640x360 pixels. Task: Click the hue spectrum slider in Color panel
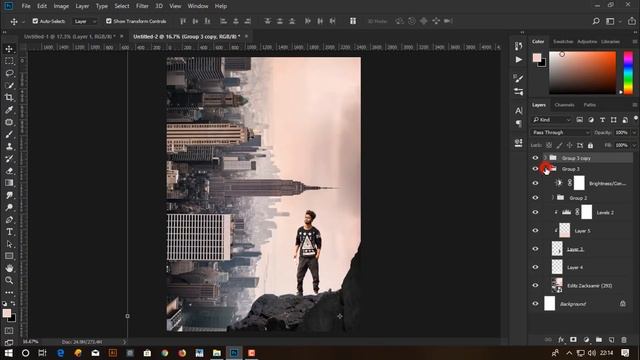628,73
